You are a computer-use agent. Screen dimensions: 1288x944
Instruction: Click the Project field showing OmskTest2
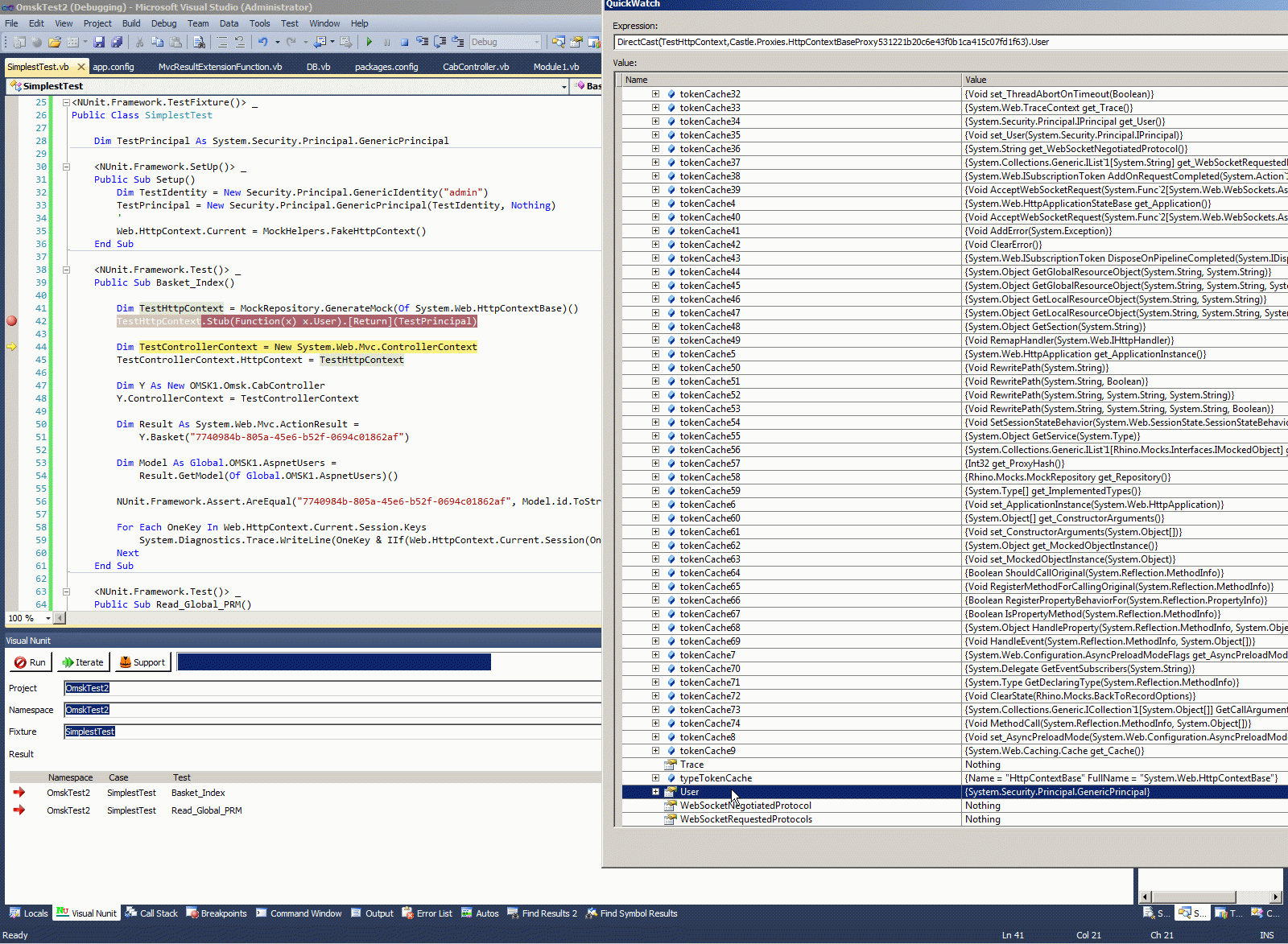click(332, 688)
